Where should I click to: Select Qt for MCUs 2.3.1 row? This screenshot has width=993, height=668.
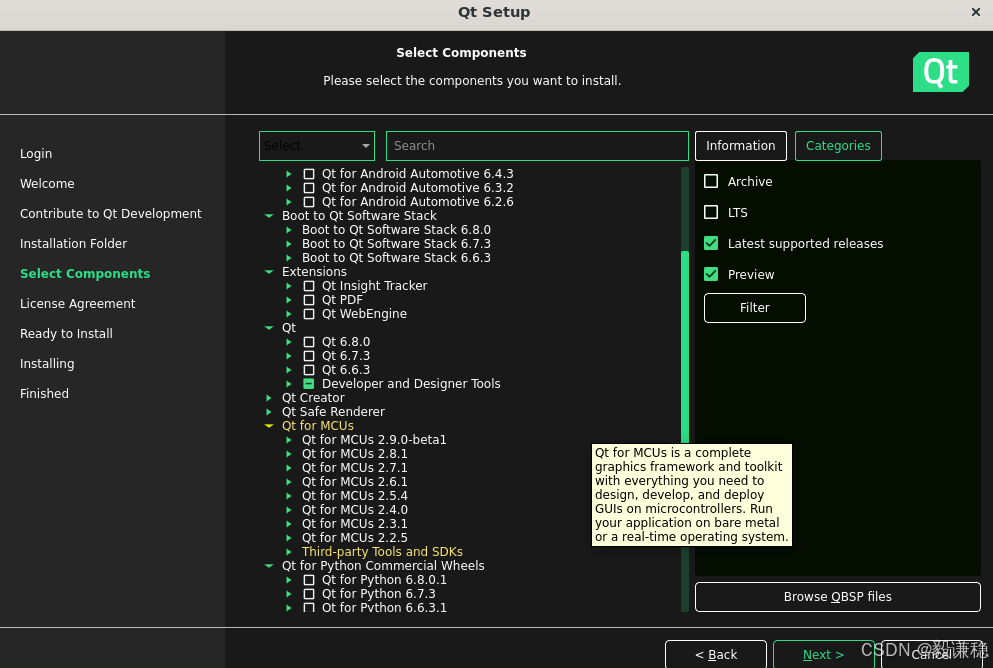[x=355, y=524]
